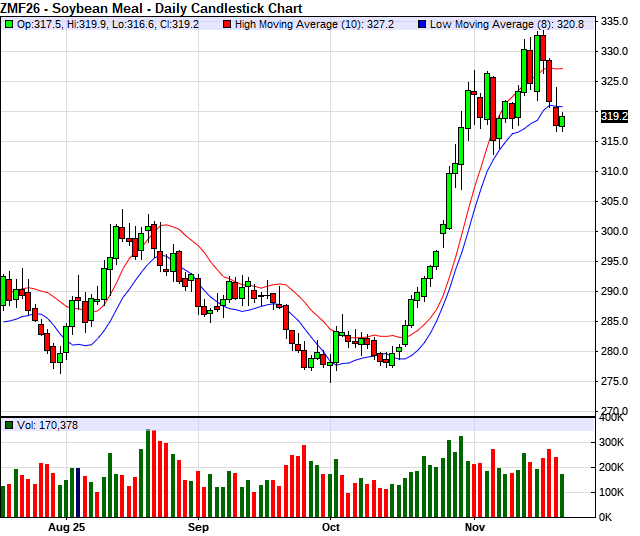The width and height of the screenshot is (640, 536).
Task: Click the last green candlestick on the chart
Action: [562, 121]
